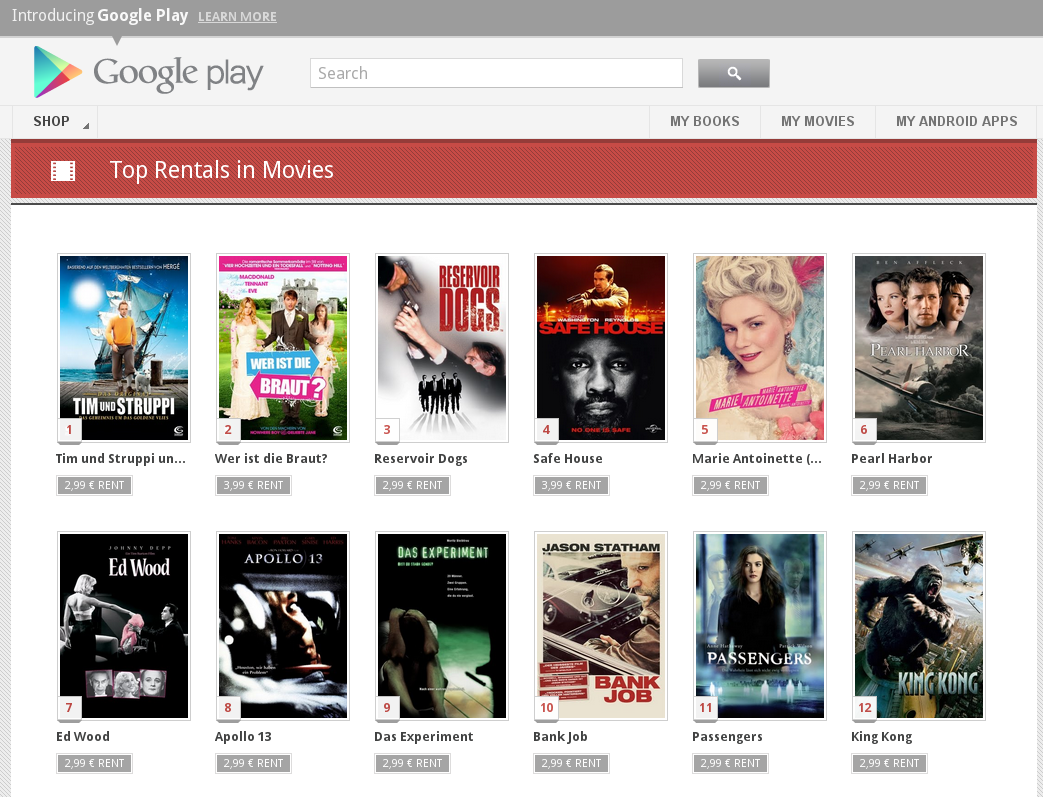Click the 'Tim und Struppi un...' title

pos(120,458)
